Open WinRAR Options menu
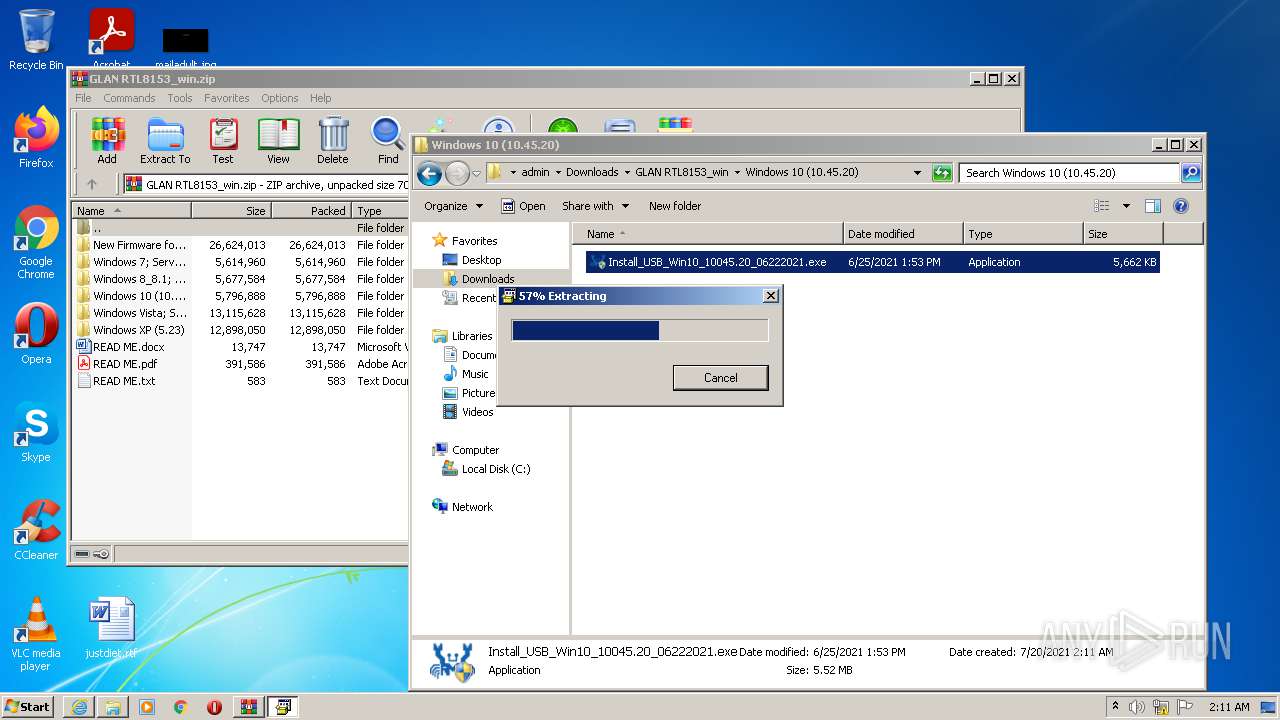The width and height of the screenshot is (1280, 720). pos(280,98)
